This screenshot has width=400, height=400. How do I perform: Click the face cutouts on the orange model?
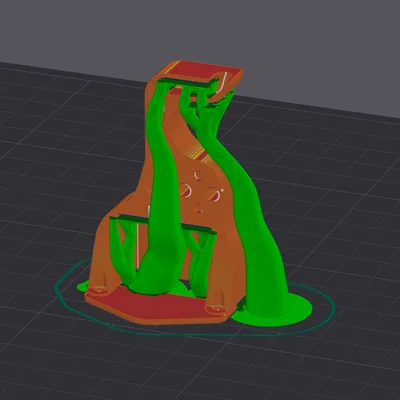(200, 192)
